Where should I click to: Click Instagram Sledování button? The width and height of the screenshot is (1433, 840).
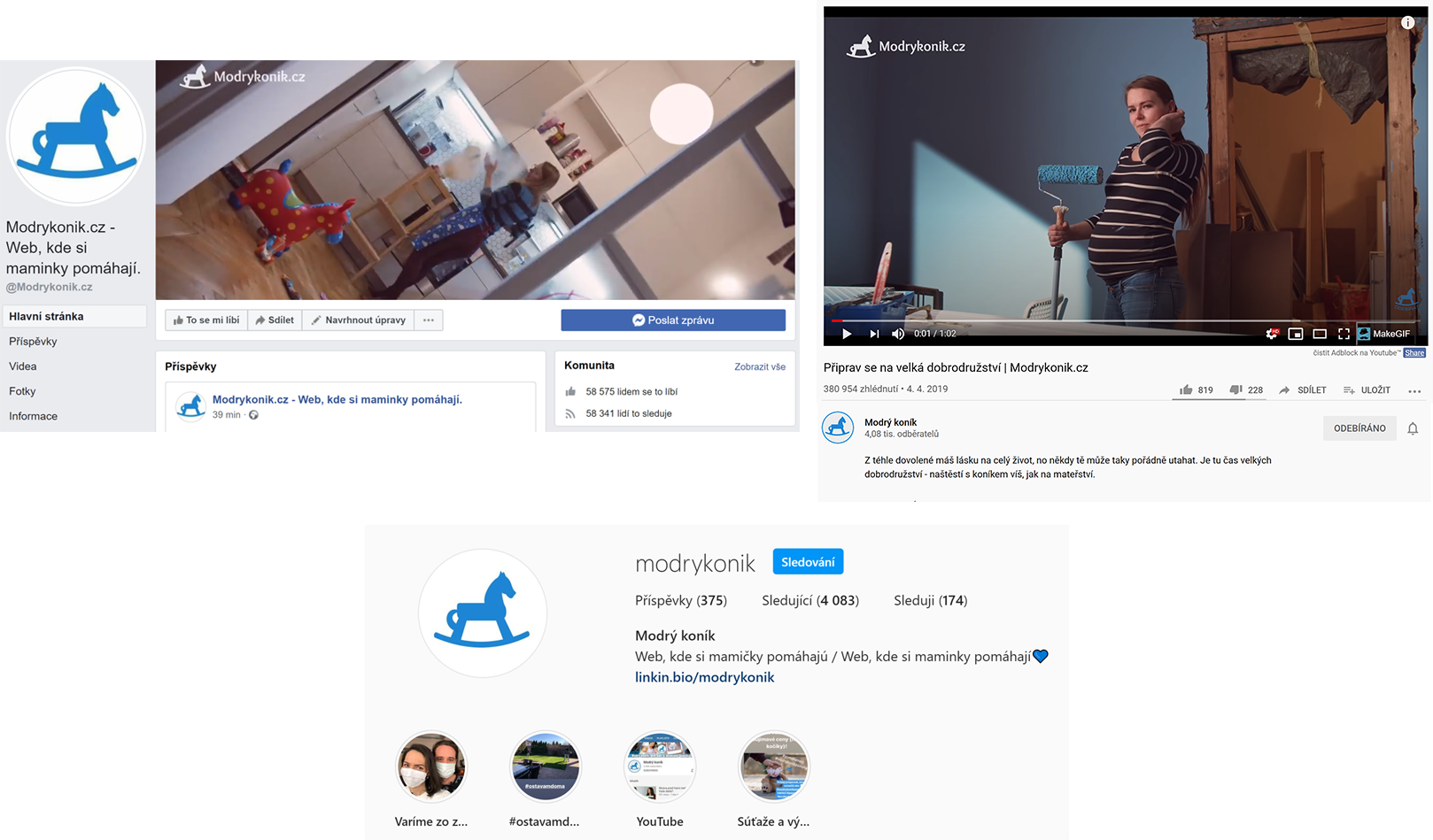click(x=808, y=562)
